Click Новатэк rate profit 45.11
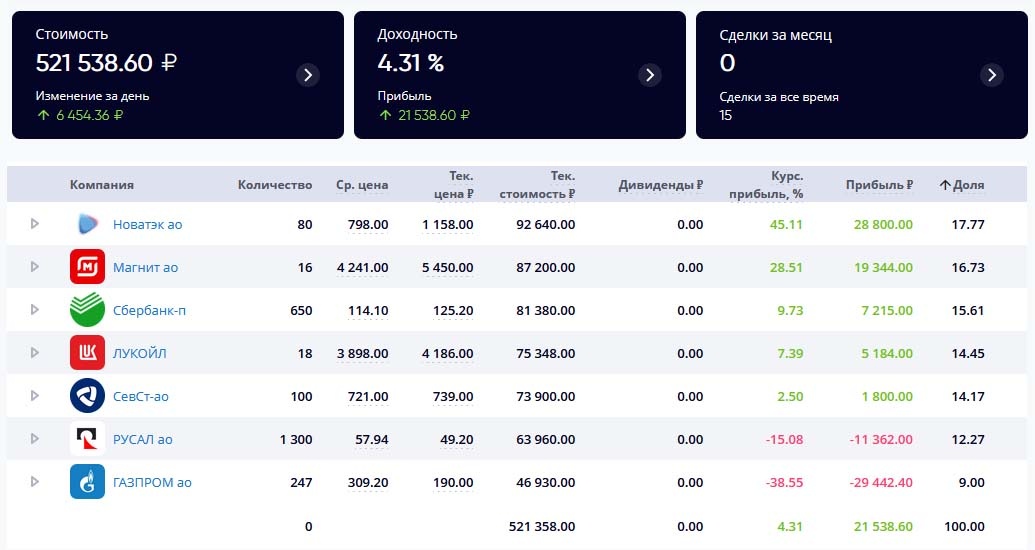The image size is (1035, 550). pyautogui.click(x=786, y=224)
